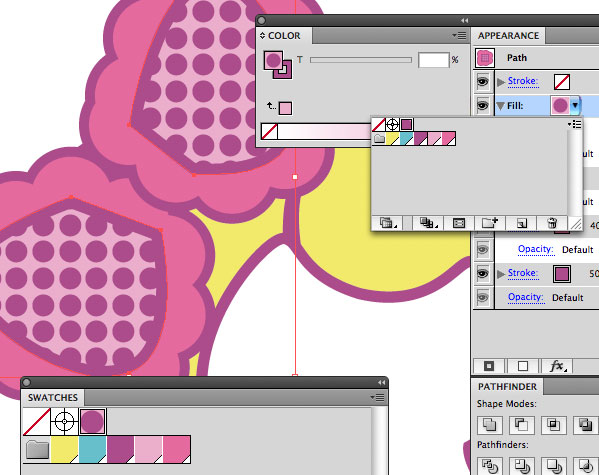Select hot pink swatch in fill popup

448,138
